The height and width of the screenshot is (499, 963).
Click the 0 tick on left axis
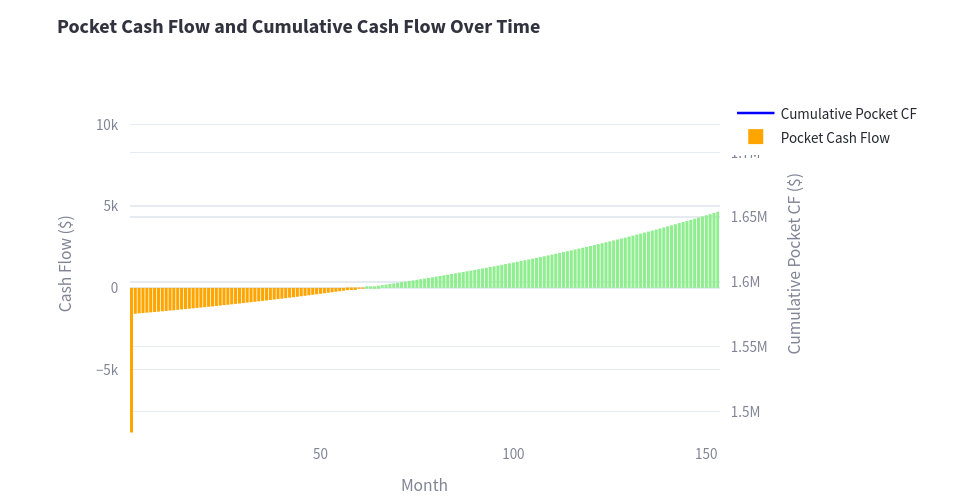pyautogui.click(x=114, y=288)
